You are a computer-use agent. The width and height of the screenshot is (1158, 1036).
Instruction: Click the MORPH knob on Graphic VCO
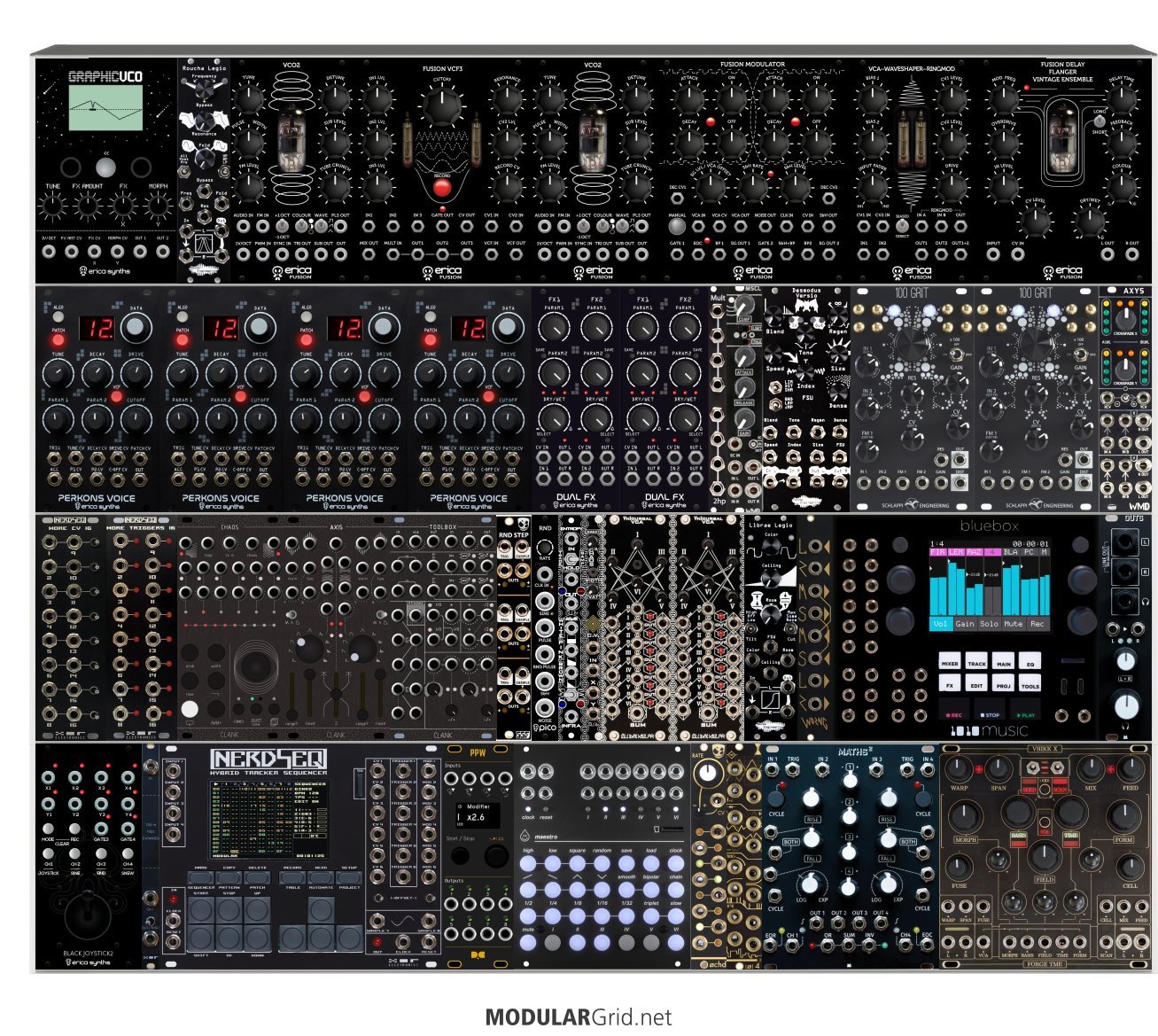158,206
